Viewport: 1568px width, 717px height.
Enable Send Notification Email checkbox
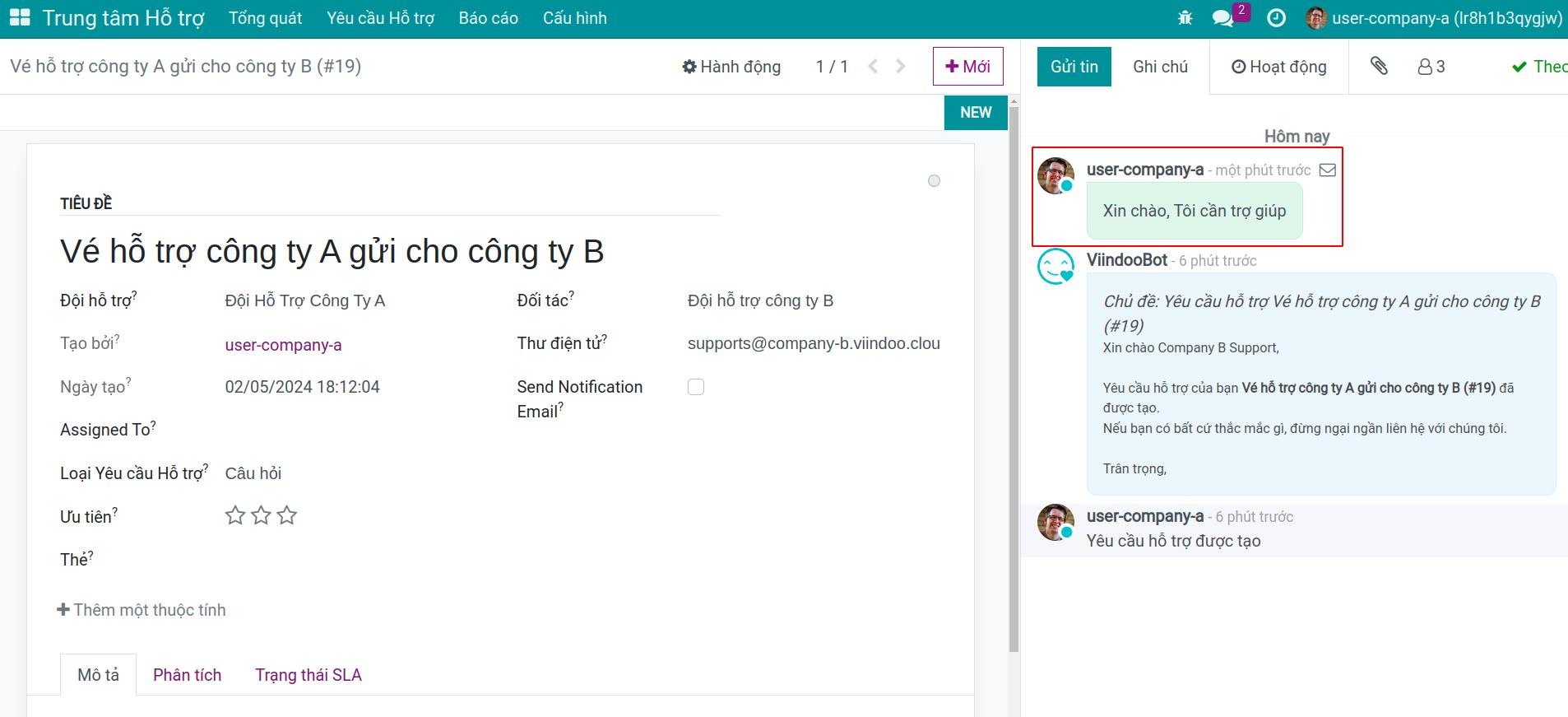click(x=696, y=387)
